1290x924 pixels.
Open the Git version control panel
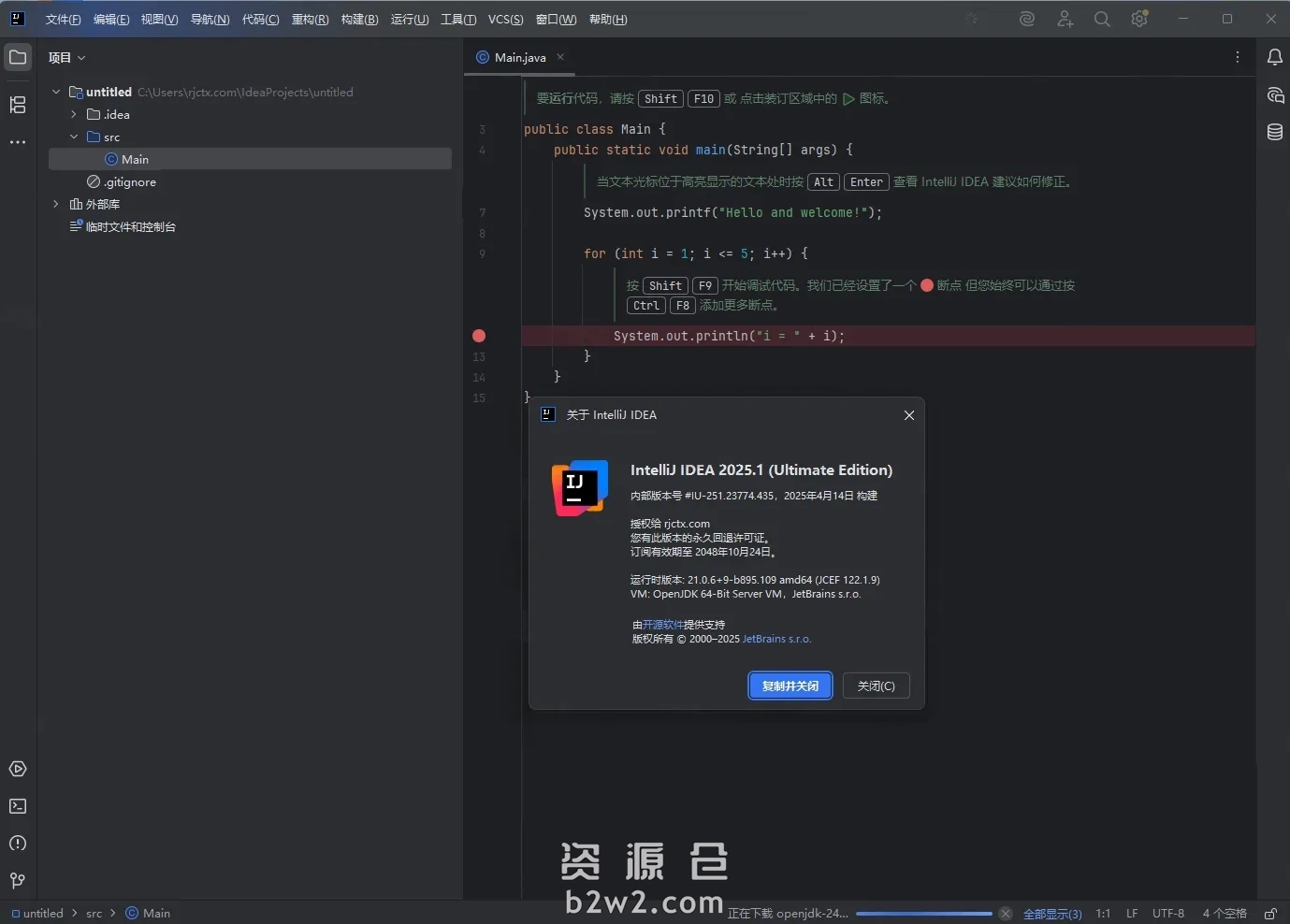18,881
